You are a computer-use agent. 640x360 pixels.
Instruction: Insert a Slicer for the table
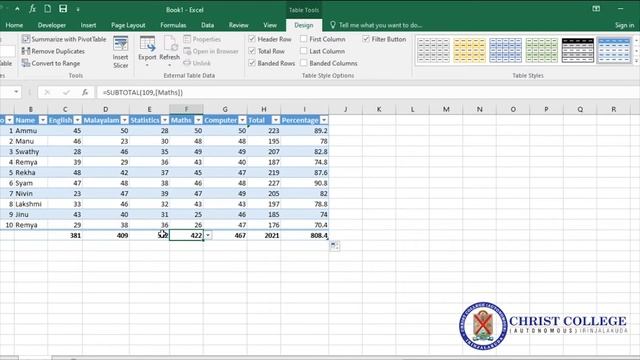click(120, 52)
